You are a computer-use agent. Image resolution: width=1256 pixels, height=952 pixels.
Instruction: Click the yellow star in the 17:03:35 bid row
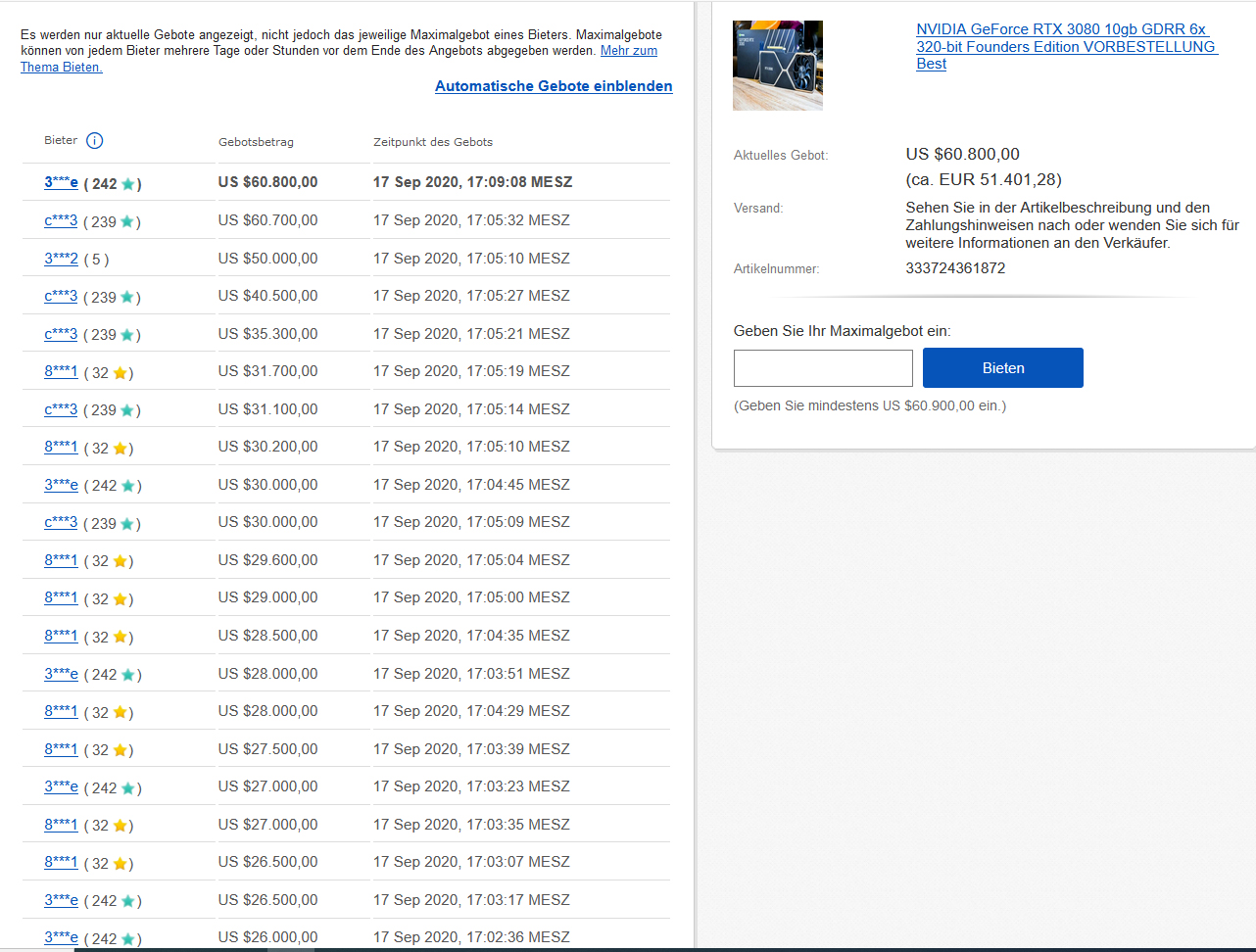[120, 826]
